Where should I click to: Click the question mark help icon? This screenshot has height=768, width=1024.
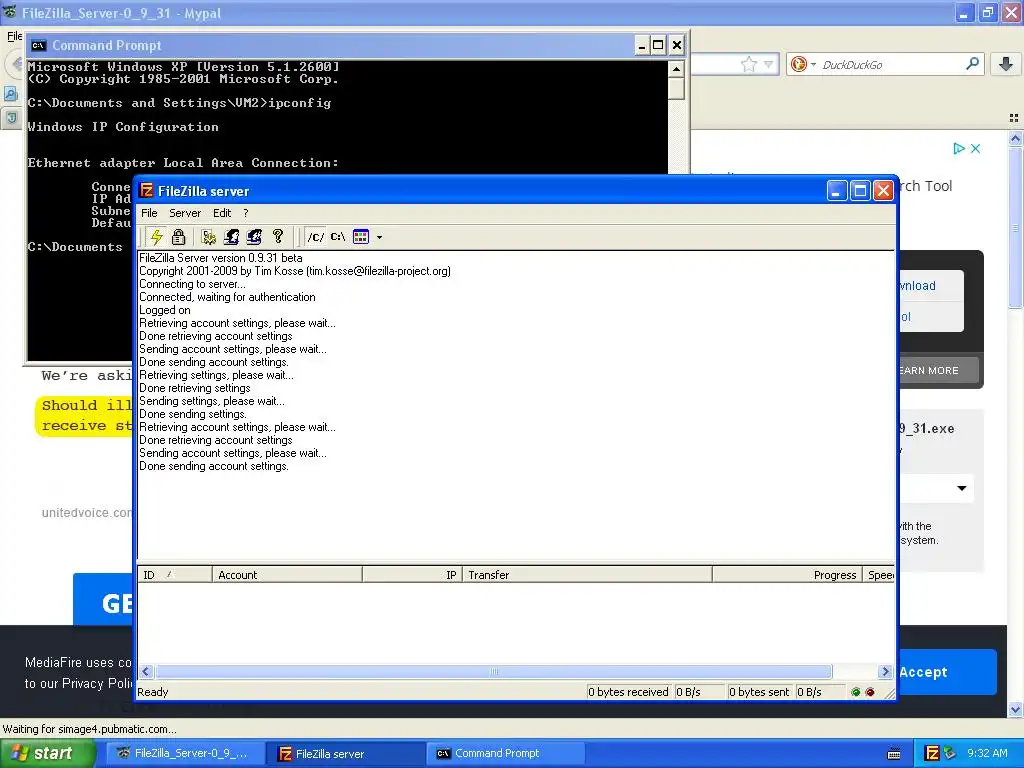pos(278,236)
